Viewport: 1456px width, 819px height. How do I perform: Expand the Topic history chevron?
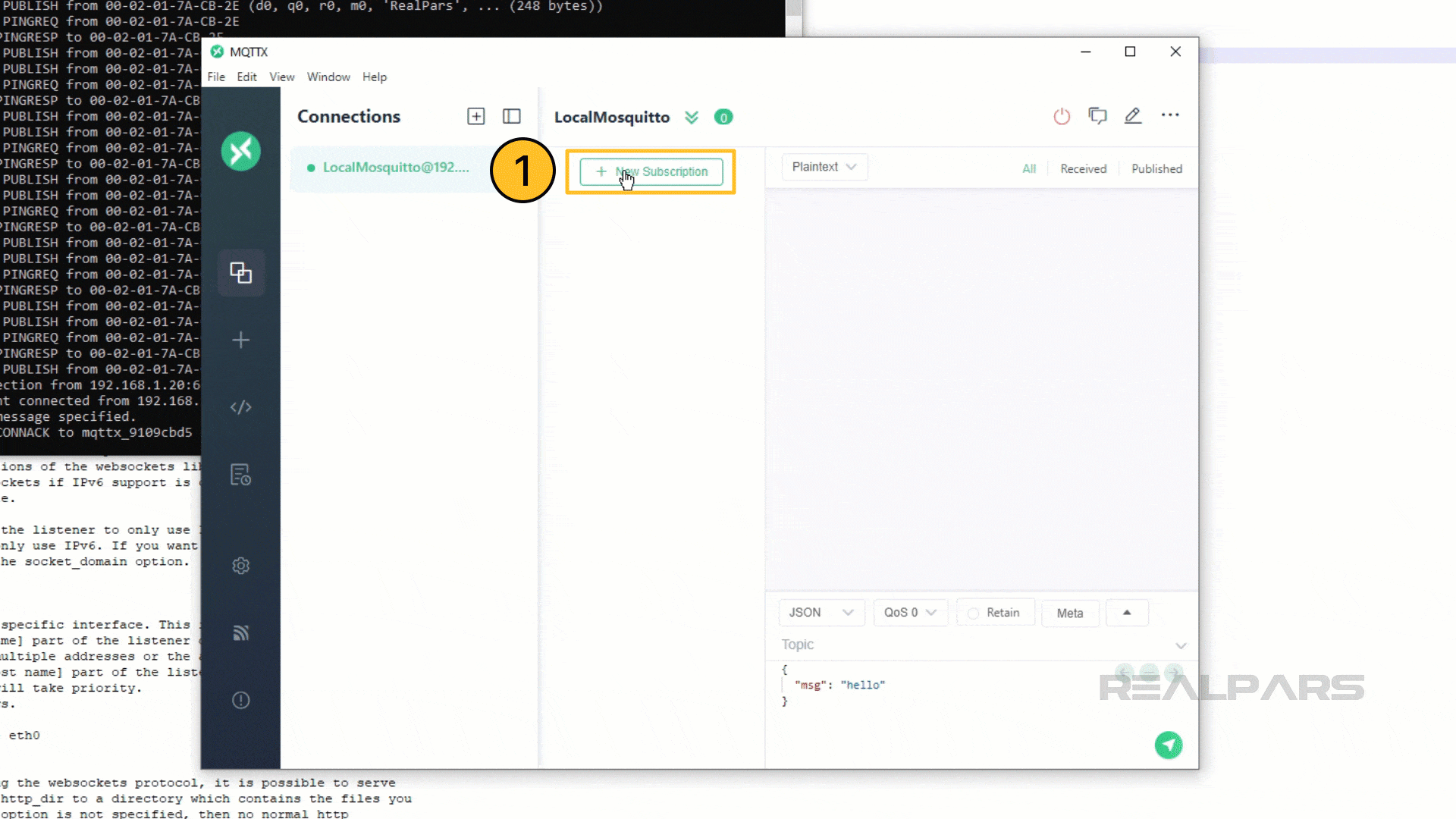point(1181,645)
